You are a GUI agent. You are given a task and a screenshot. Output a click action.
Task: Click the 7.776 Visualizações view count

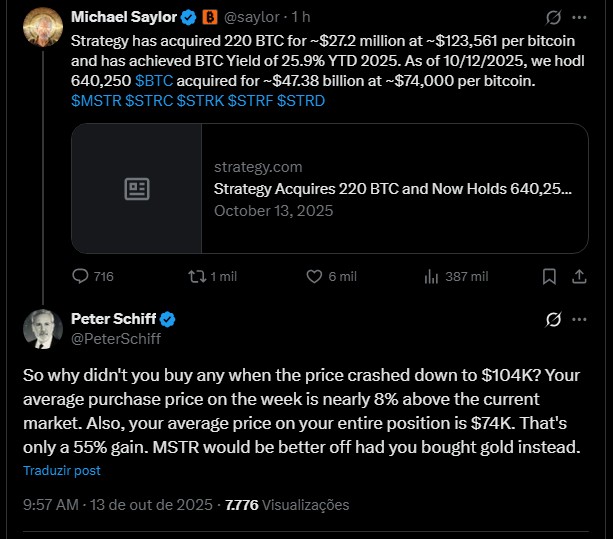pos(288,505)
